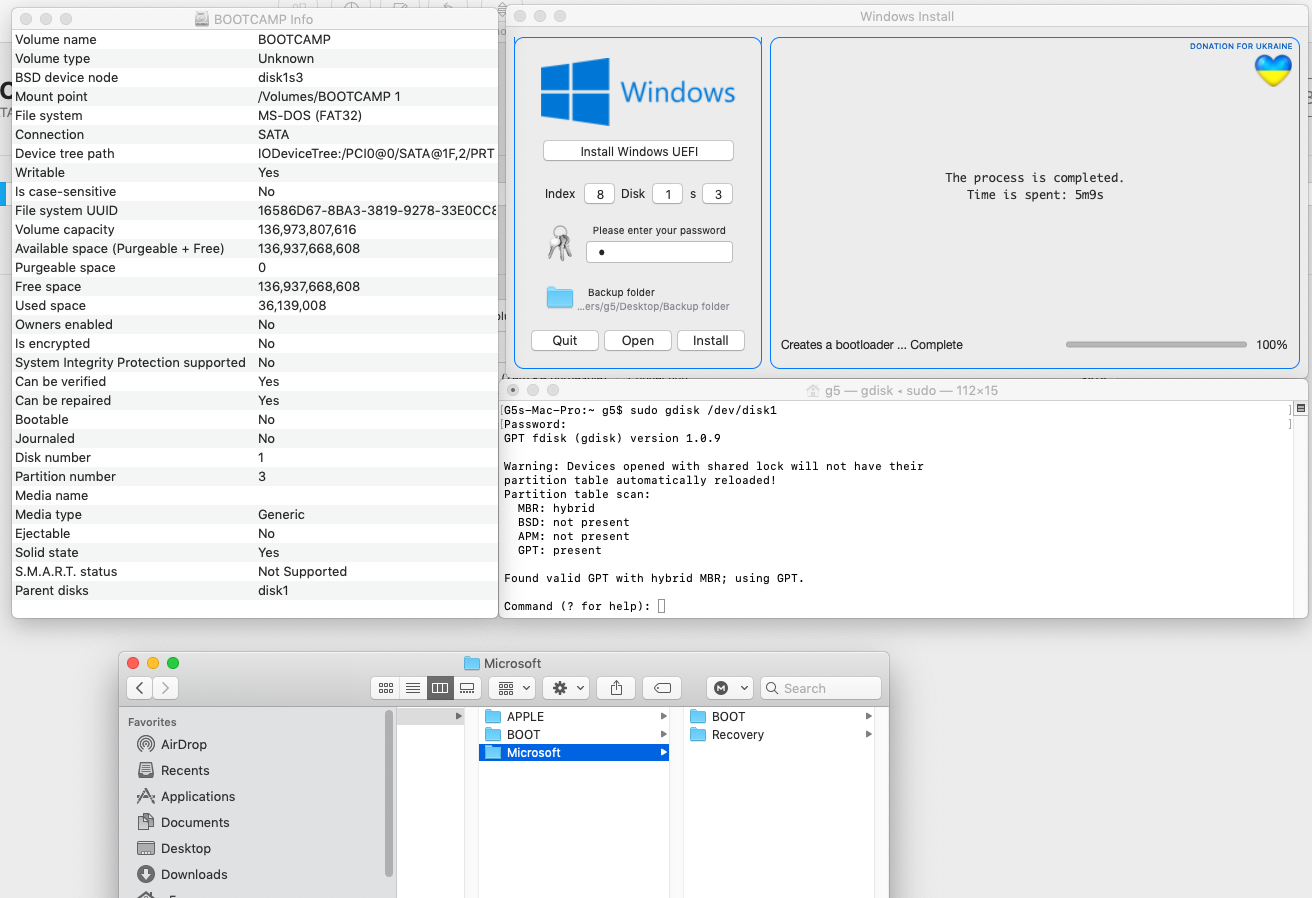
Task: Click the Index field showing 8
Action: (599, 194)
